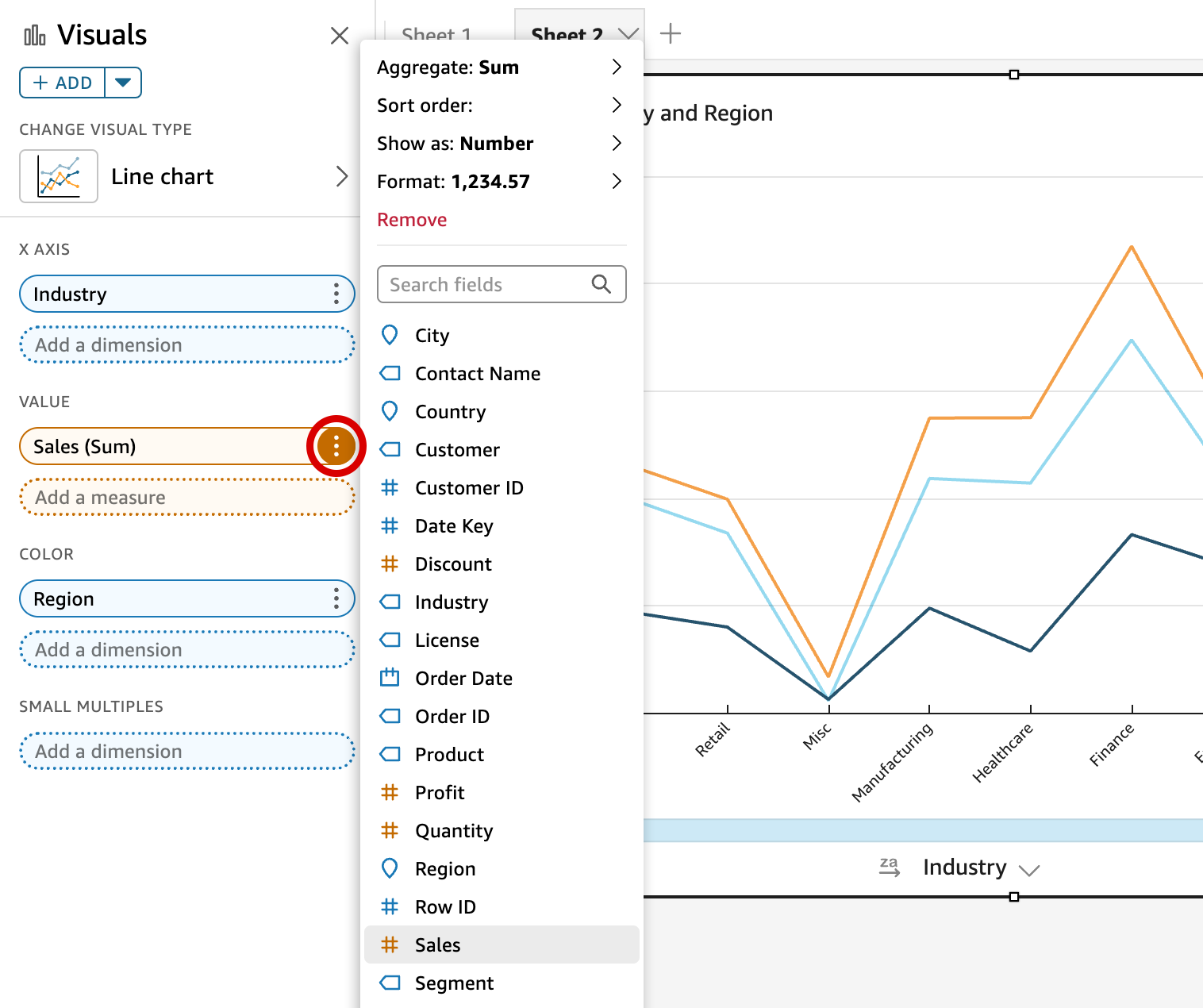The image size is (1203, 1008).
Task: Click Add a dimension under SMALL MULTIPLES
Action: (x=187, y=752)
